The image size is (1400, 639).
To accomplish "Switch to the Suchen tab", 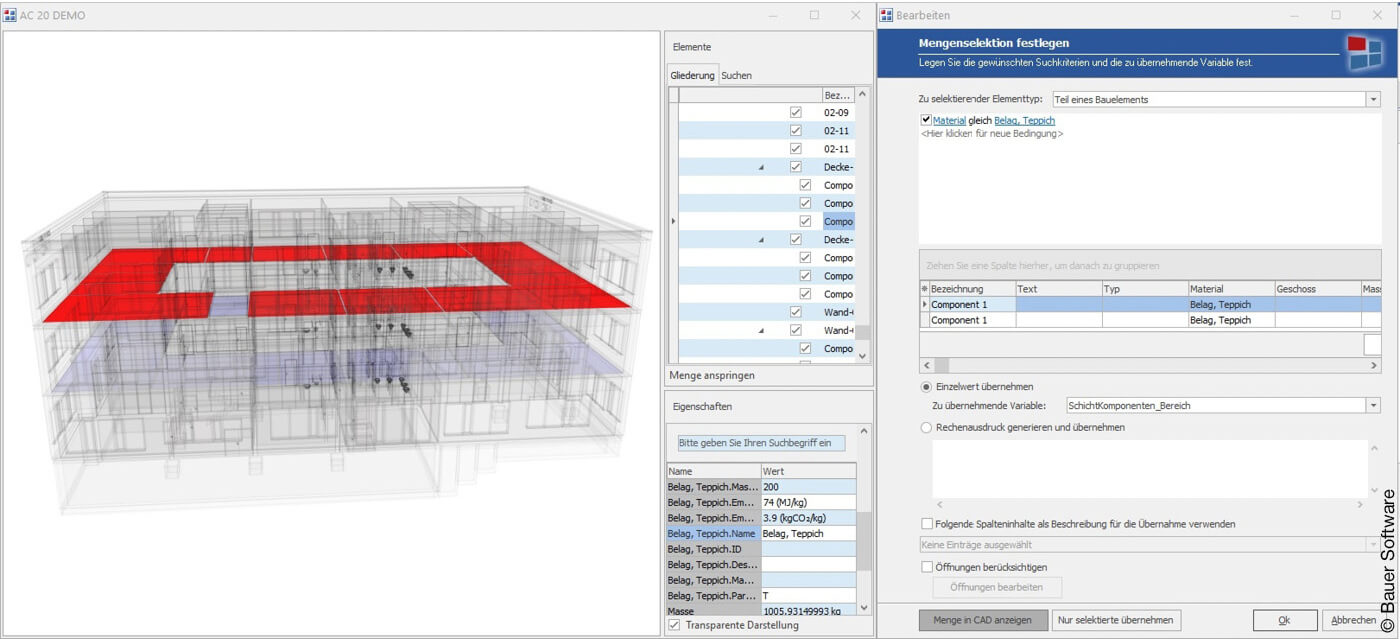I will [x=737, y=75].
